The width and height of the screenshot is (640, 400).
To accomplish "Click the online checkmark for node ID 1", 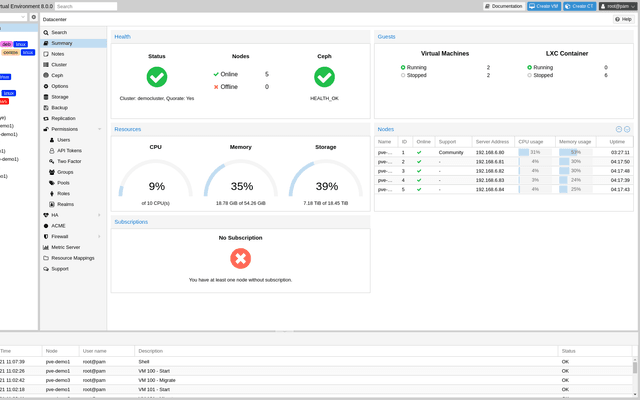I will (419, 152).
